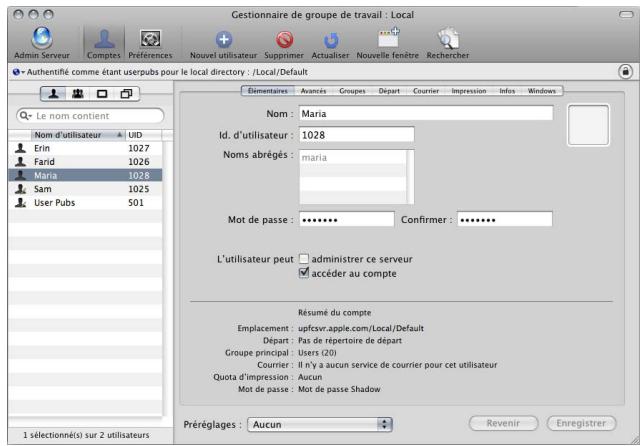The height and width of the screenshot is (446, 643).
Task: Show the computer groups list icon
Action: [x=126, y=94]
